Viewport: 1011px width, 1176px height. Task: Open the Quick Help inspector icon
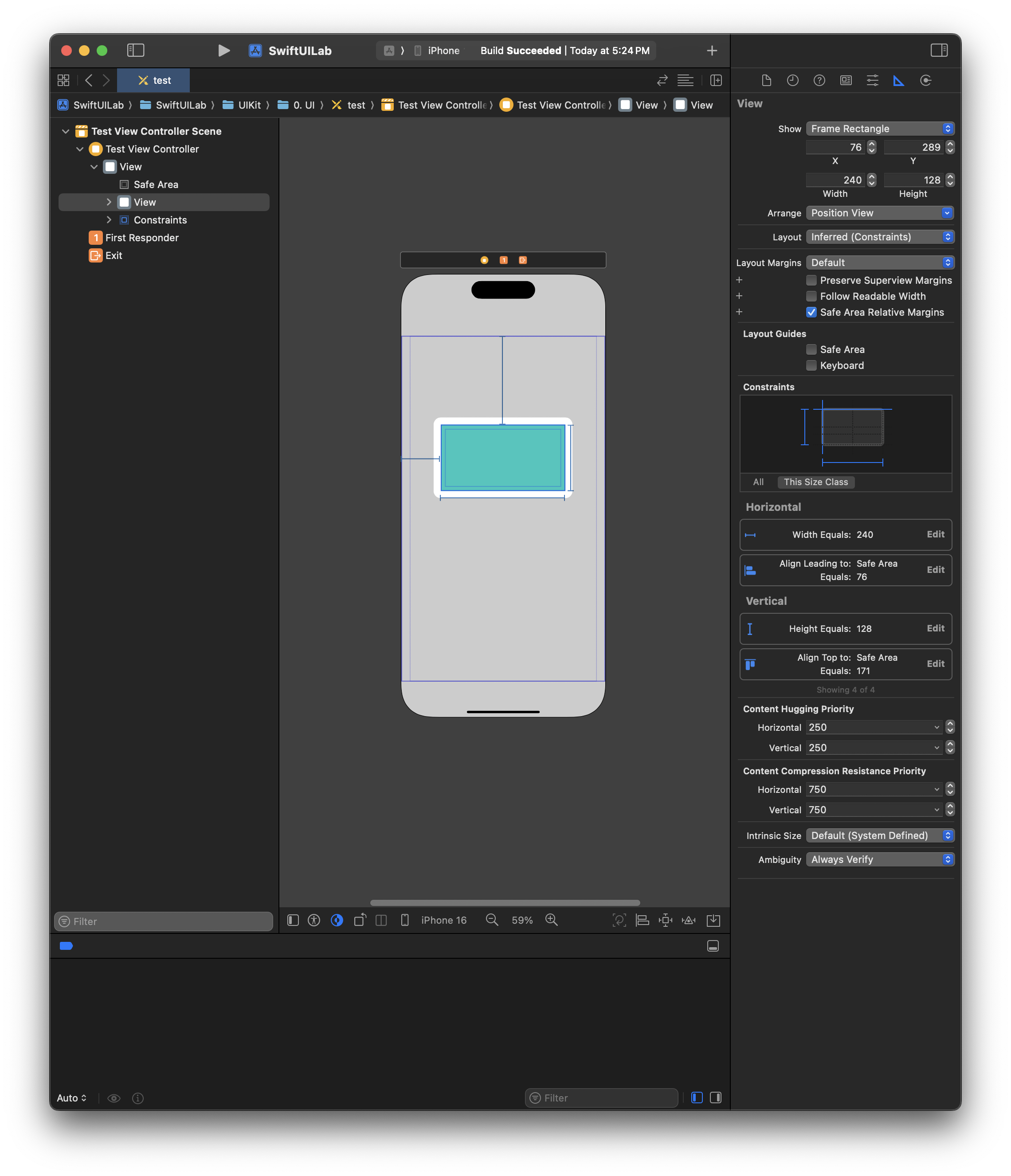(x=819, y=80)
